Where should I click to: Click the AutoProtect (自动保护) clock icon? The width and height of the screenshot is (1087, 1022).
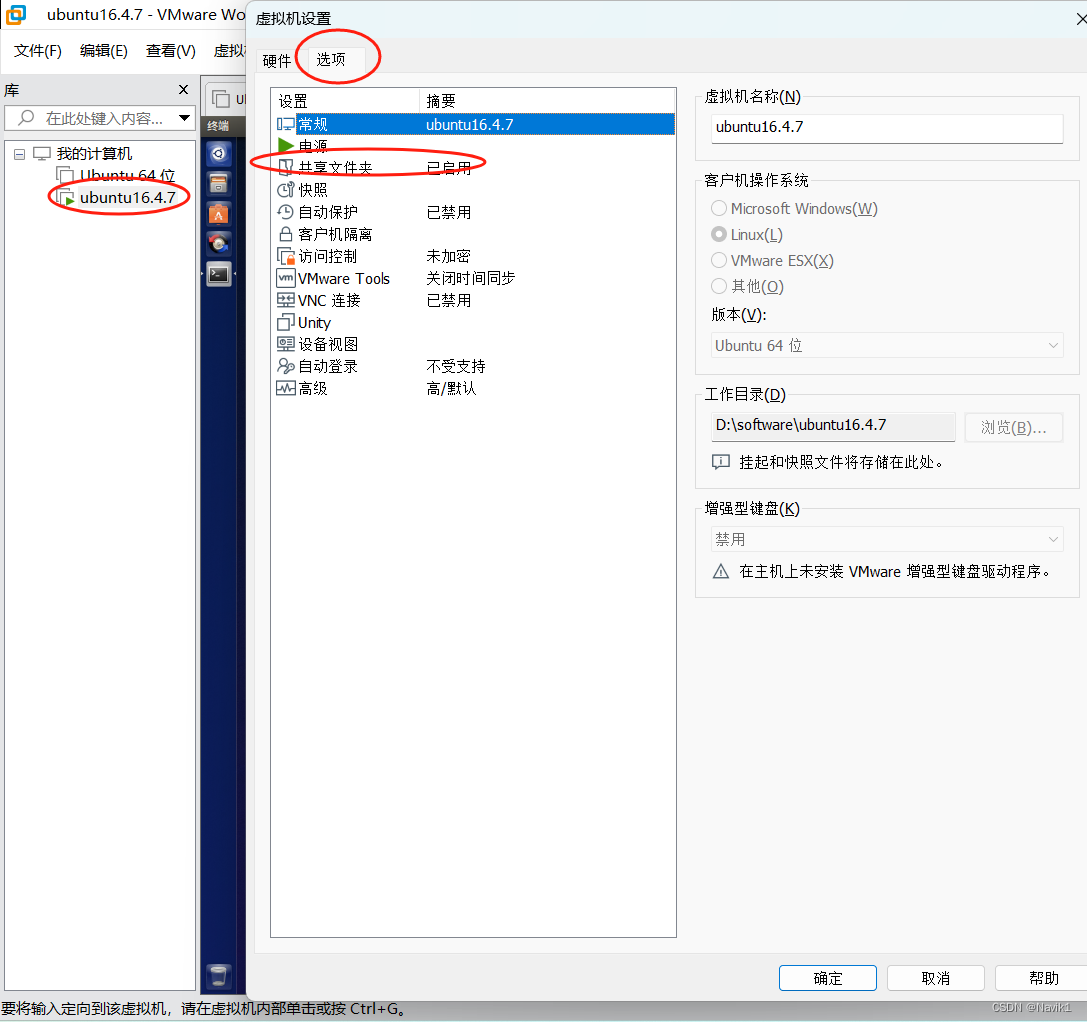tap(285, 211)
